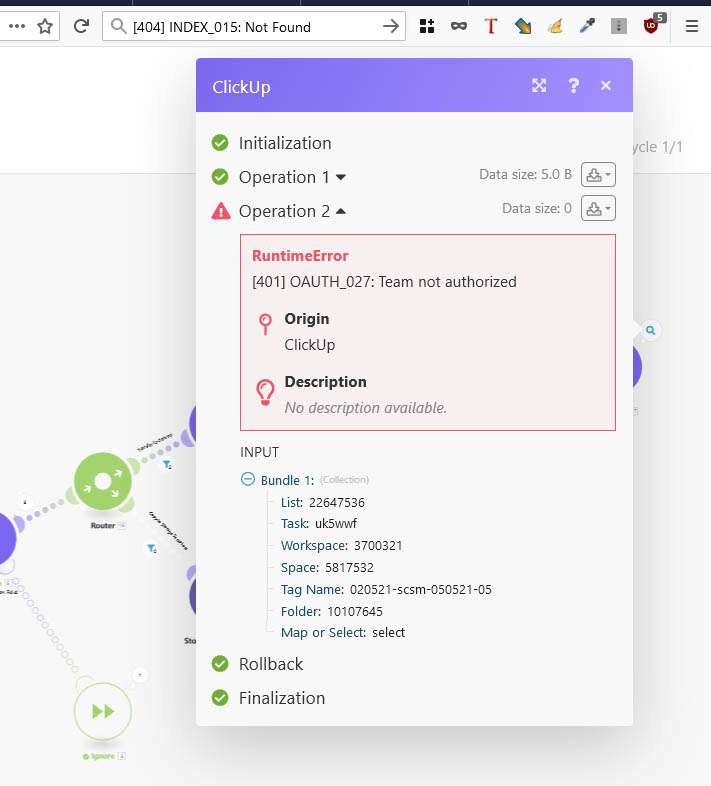The height and width of the screenshot is (786, 711).
Task: Click Map or Select value select
Action: [388, 633]
